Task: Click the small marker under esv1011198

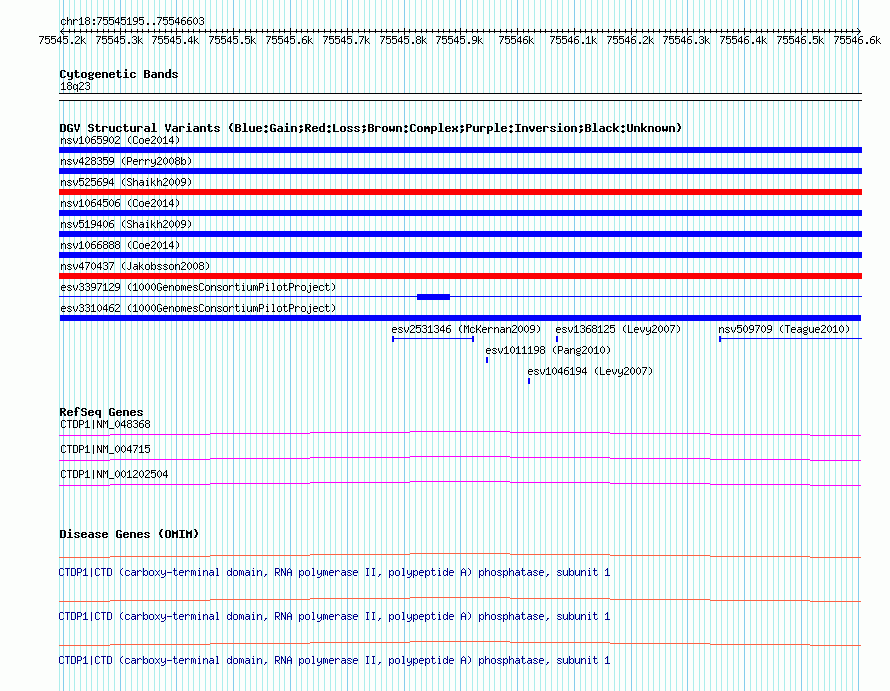Action: click(487, 360)
